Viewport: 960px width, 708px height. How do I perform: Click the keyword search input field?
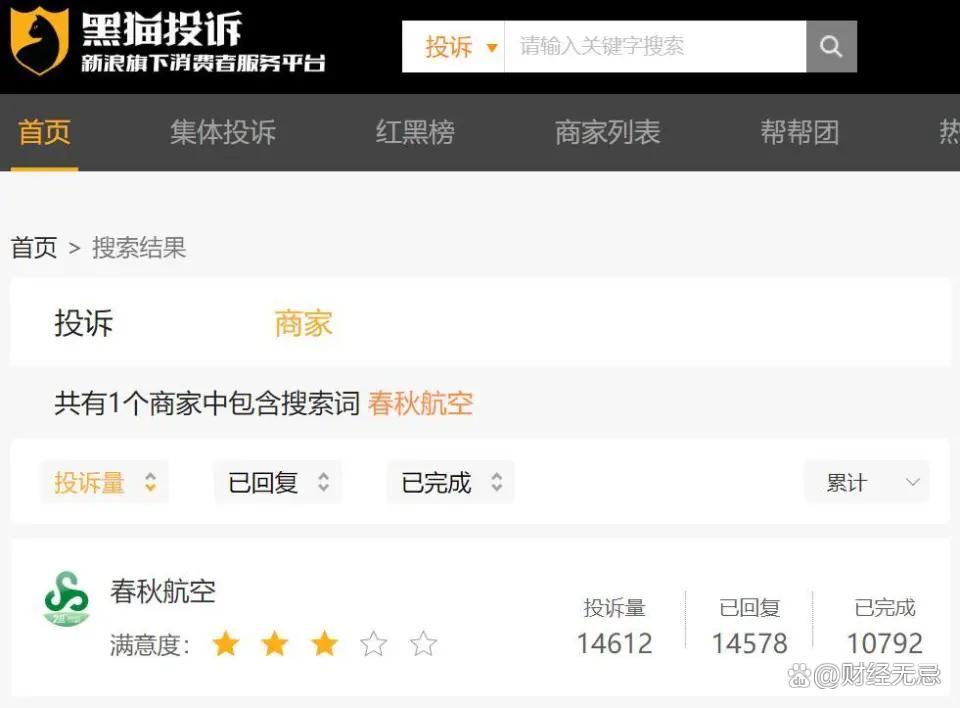tap(655, 47)
